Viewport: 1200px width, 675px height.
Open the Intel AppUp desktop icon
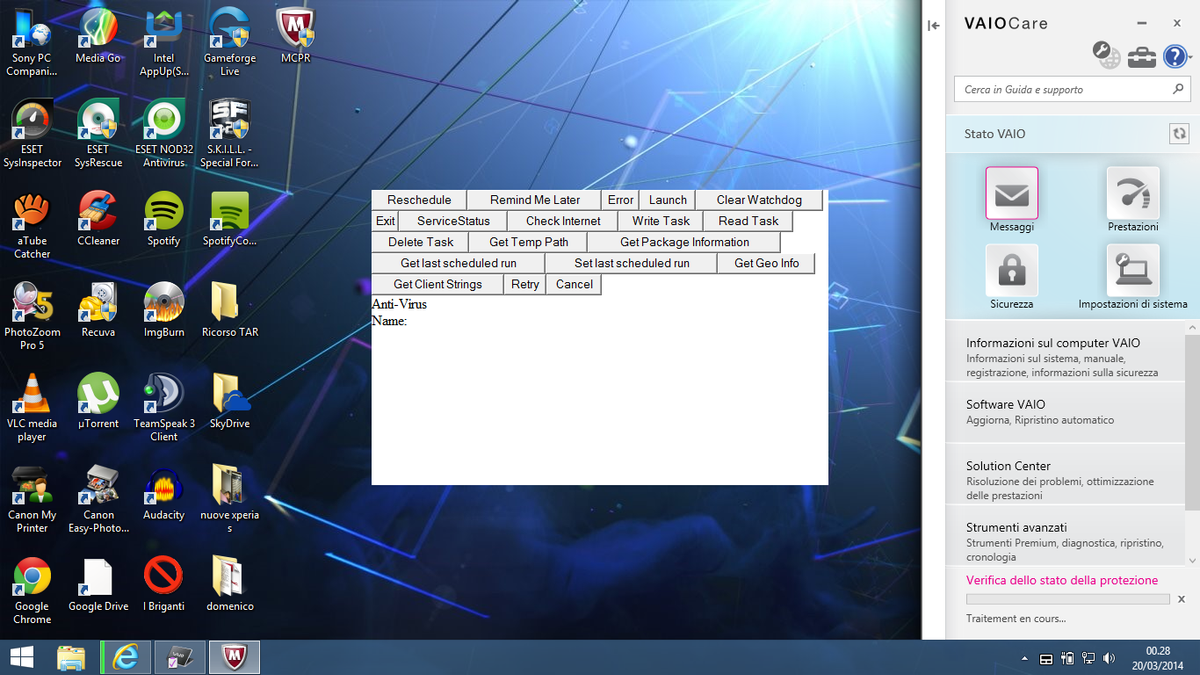164,42
